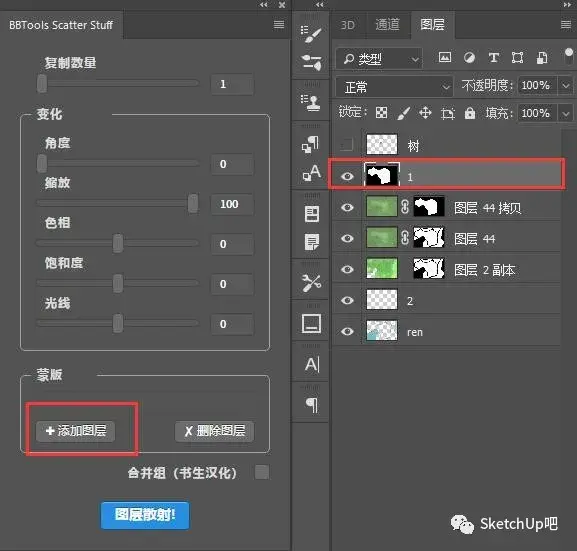Click the blue 图层散射! button
Image resolution: width=577 pixels, height=551 pixels.
click(145, 515)
